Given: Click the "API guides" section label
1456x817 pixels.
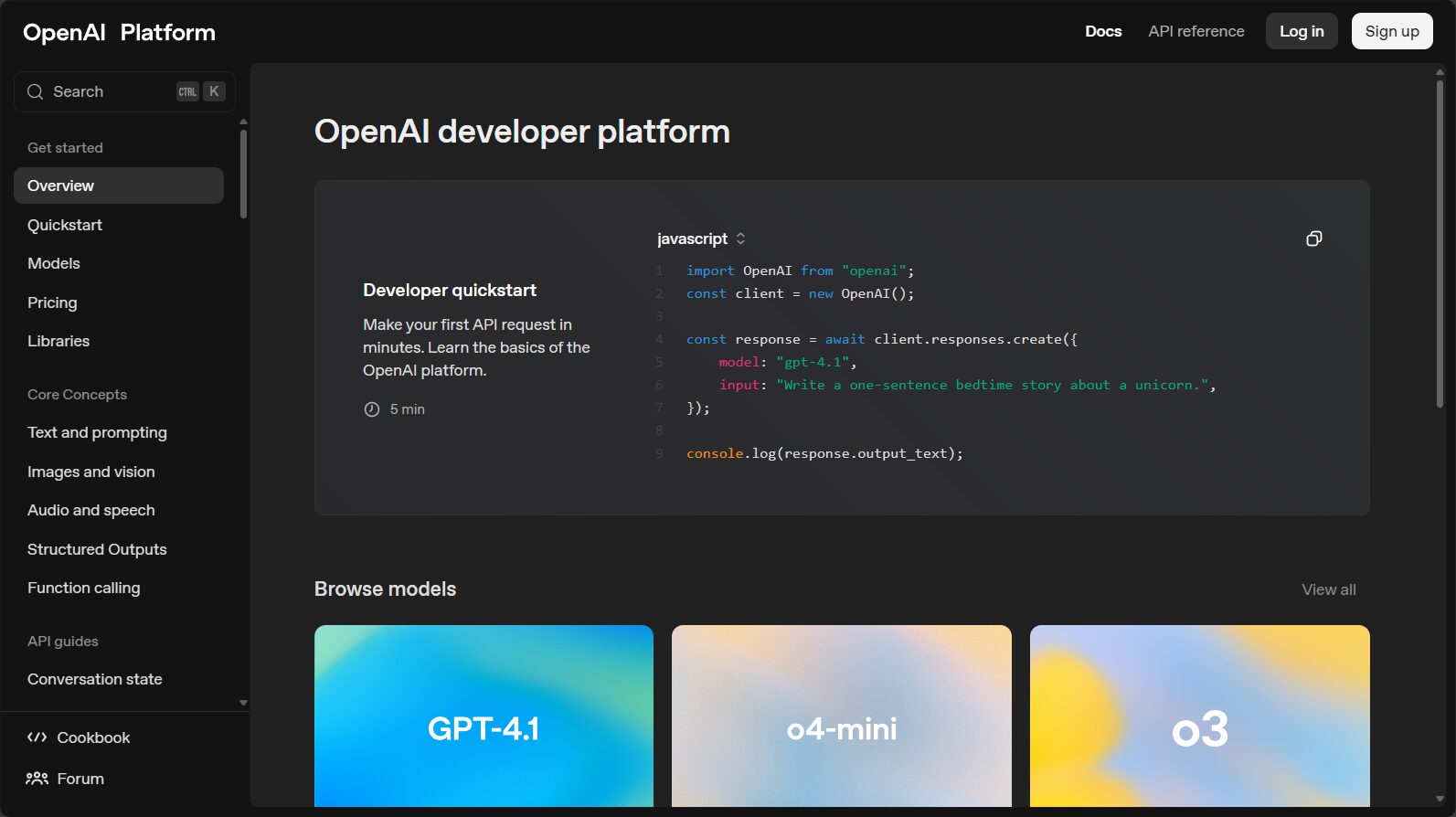Looking at the screenshot, I should [x=63, y=641].
